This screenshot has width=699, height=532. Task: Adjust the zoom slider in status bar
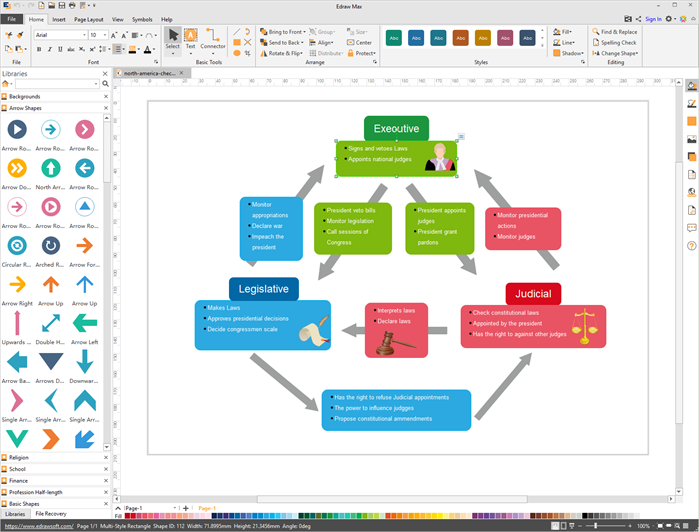[595, 526]
